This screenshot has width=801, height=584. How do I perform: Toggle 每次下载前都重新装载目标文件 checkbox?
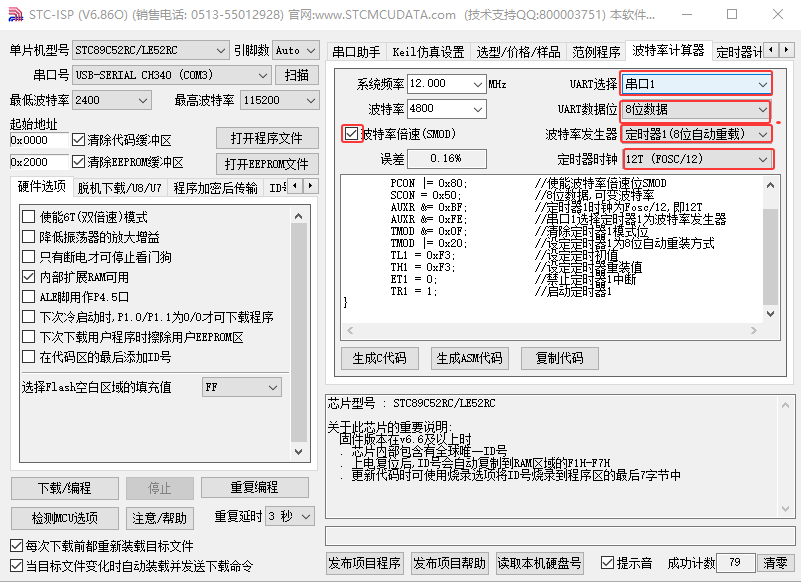click(16, 546)
